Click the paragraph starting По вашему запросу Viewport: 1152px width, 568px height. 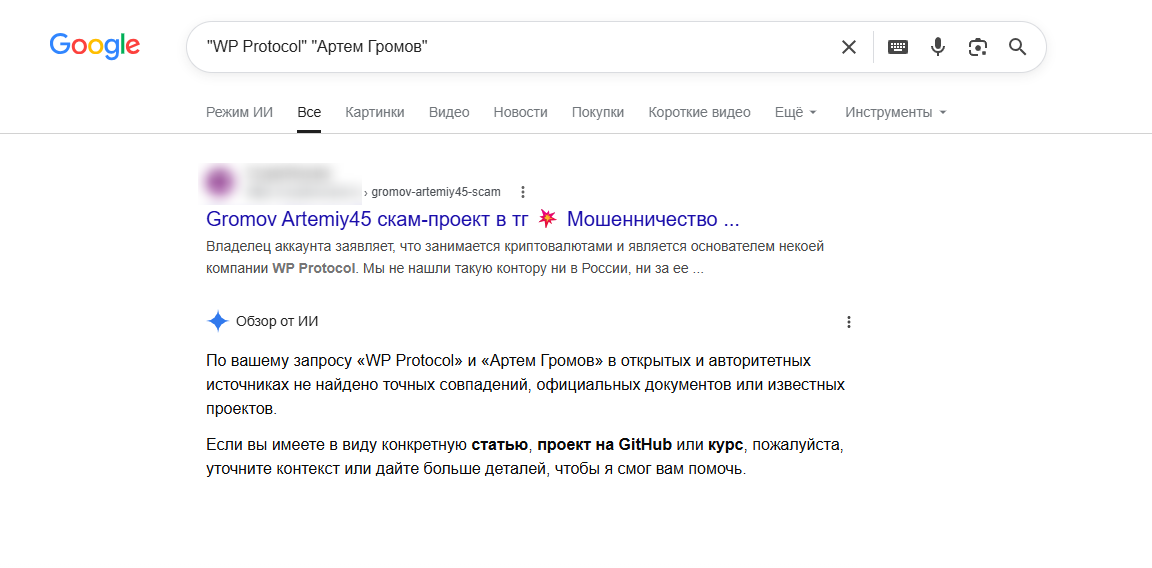pos(525,385)
